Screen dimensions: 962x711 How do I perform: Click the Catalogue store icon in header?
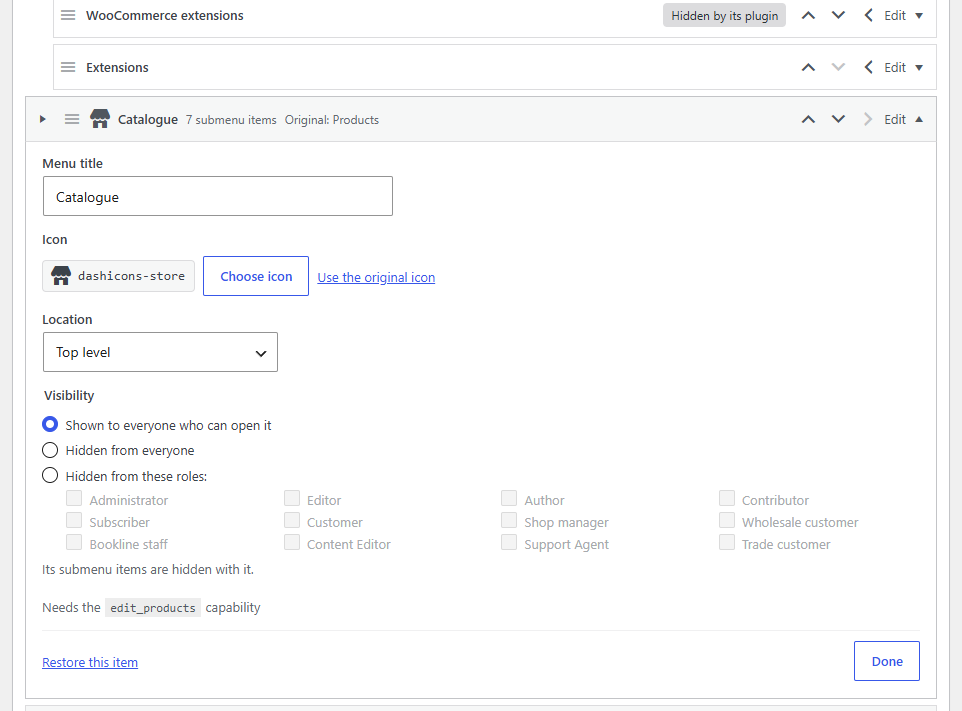click(100, 118)
